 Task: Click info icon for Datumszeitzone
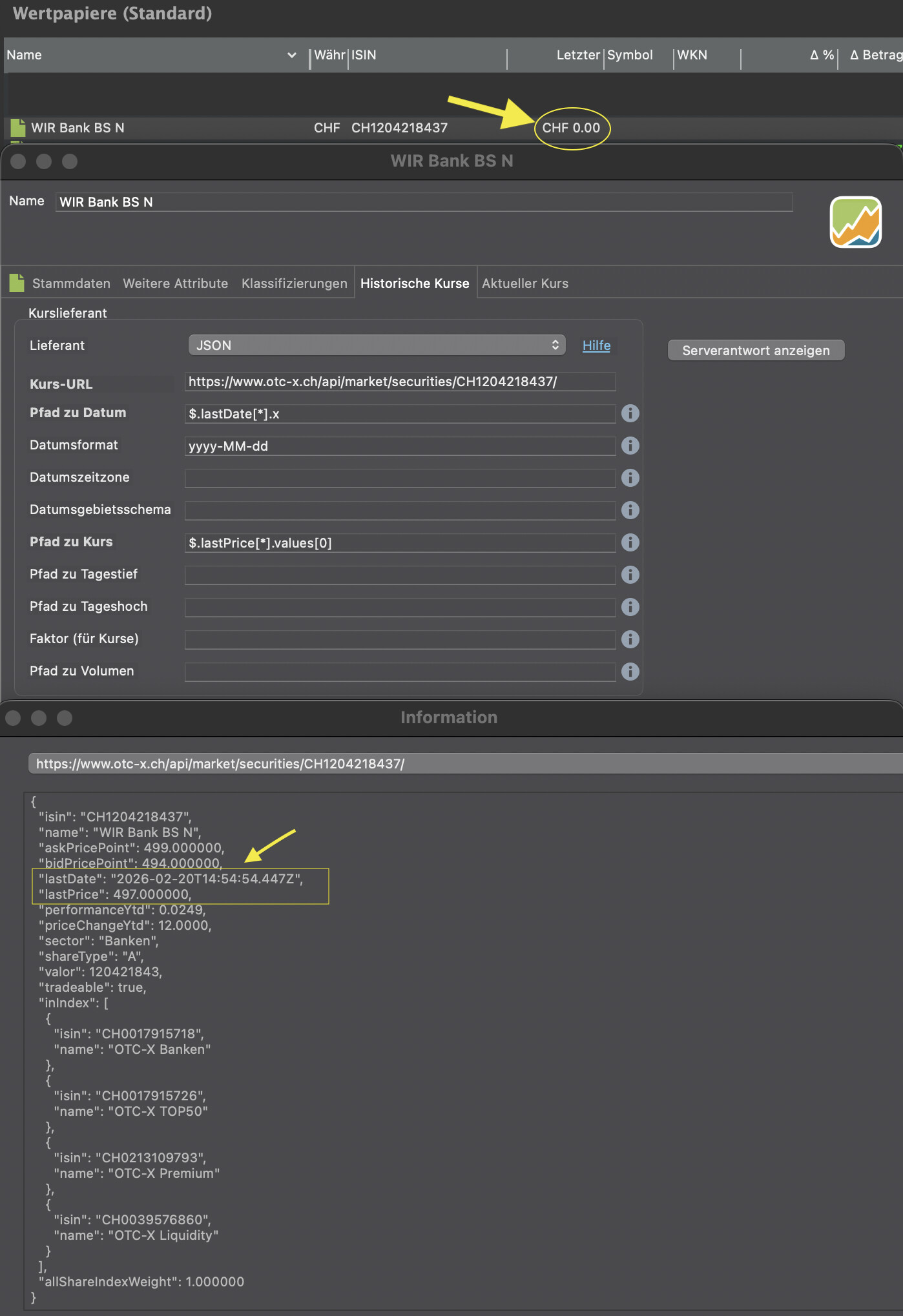tap(630, 478)
